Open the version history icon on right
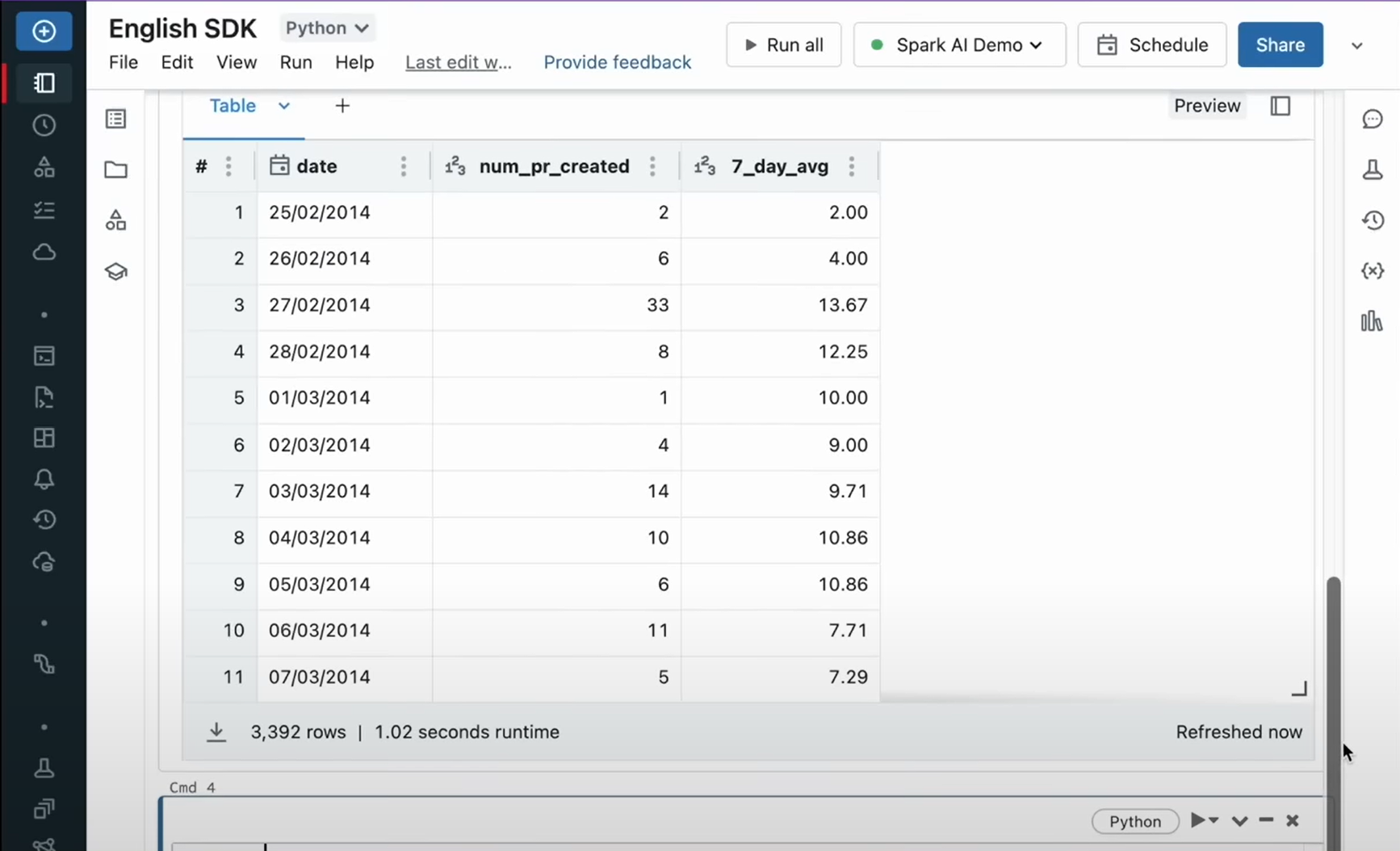The image size is (1400, 851). point(1373,220)
